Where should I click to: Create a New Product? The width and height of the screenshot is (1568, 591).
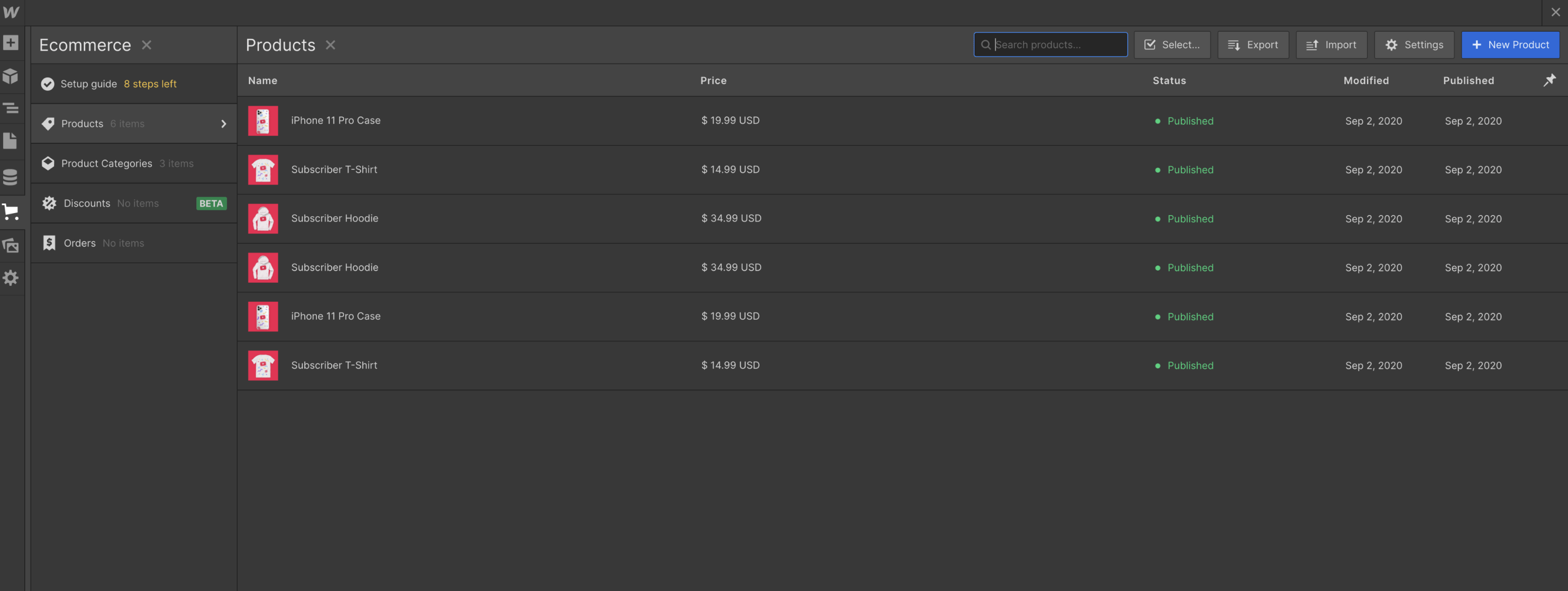click(x=1510, y=44)
